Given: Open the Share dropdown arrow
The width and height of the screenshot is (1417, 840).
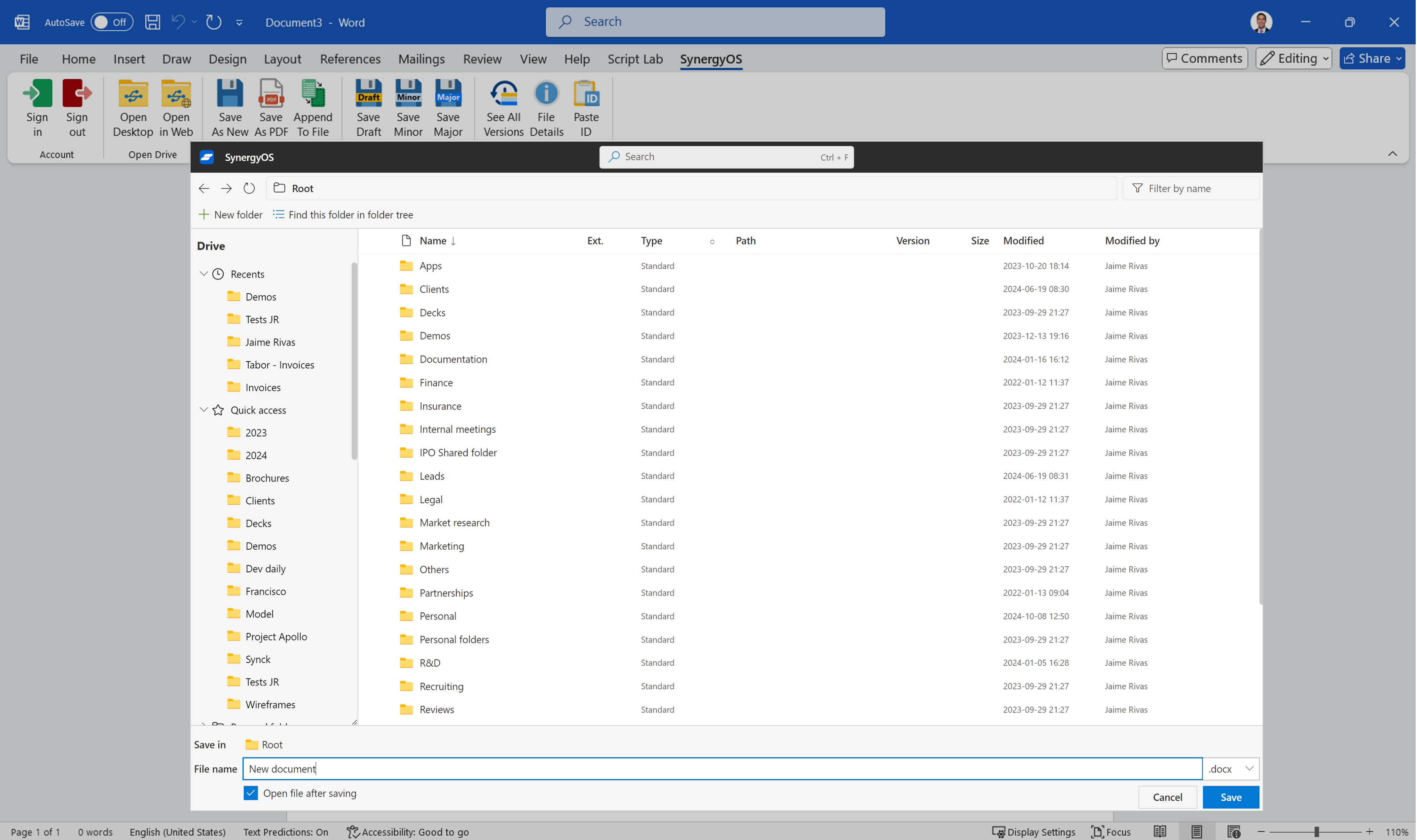Looking at the screenshot, I should (x=1399, y=58).
